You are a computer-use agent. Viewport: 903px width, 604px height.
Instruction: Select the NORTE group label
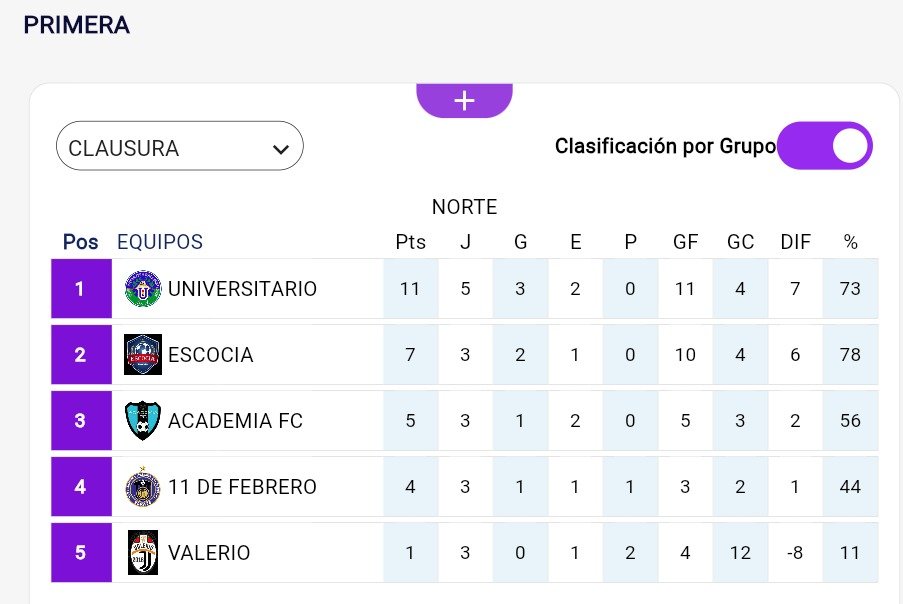(464, 207)
